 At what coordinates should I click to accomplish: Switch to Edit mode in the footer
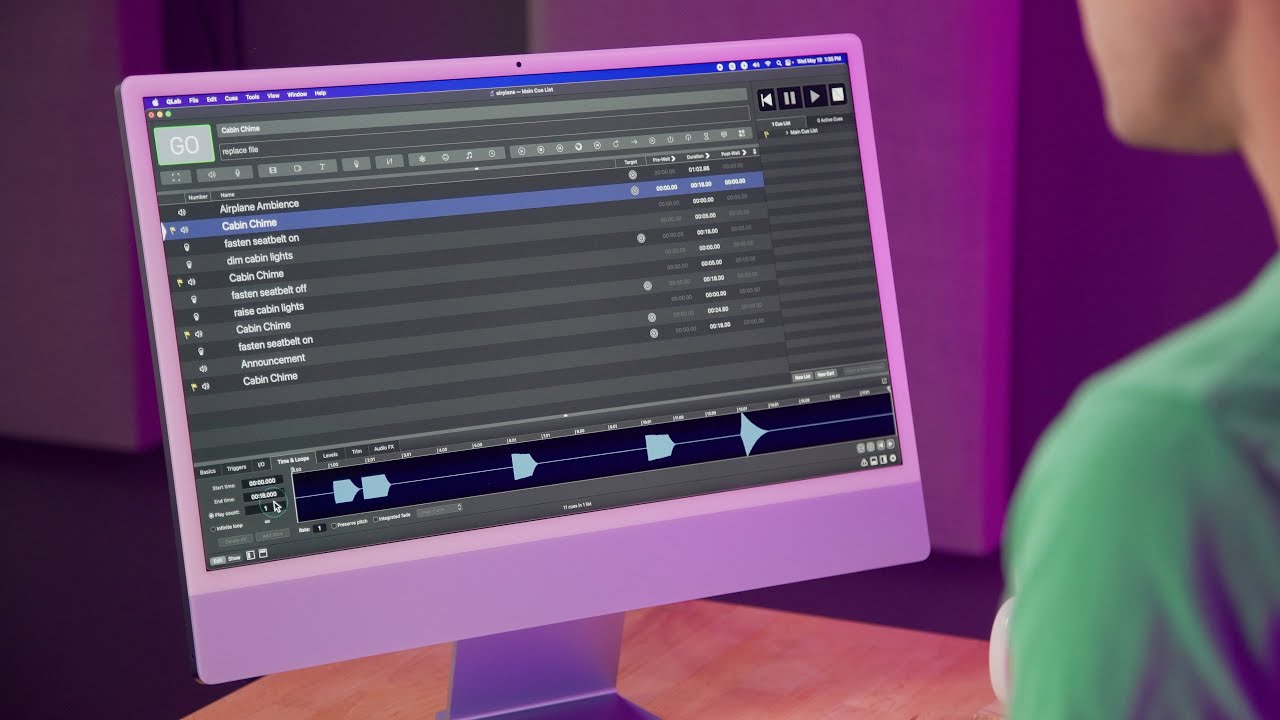pos(218,561)
